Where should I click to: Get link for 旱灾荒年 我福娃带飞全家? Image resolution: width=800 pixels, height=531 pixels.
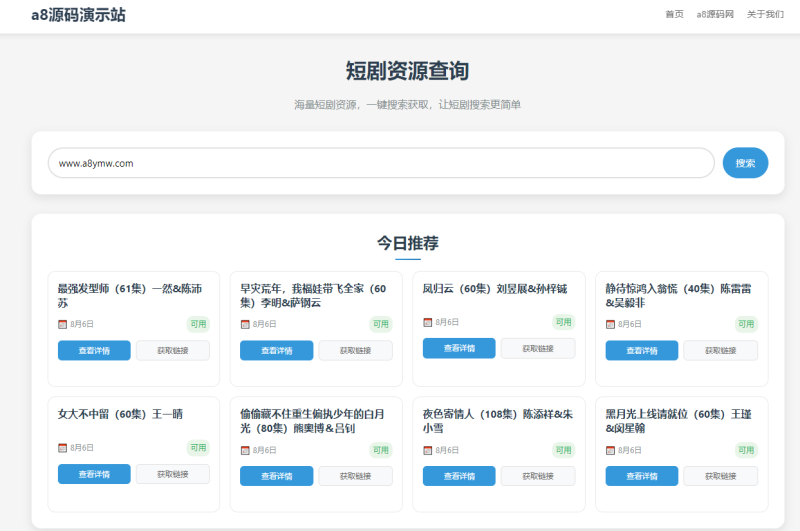355,350
